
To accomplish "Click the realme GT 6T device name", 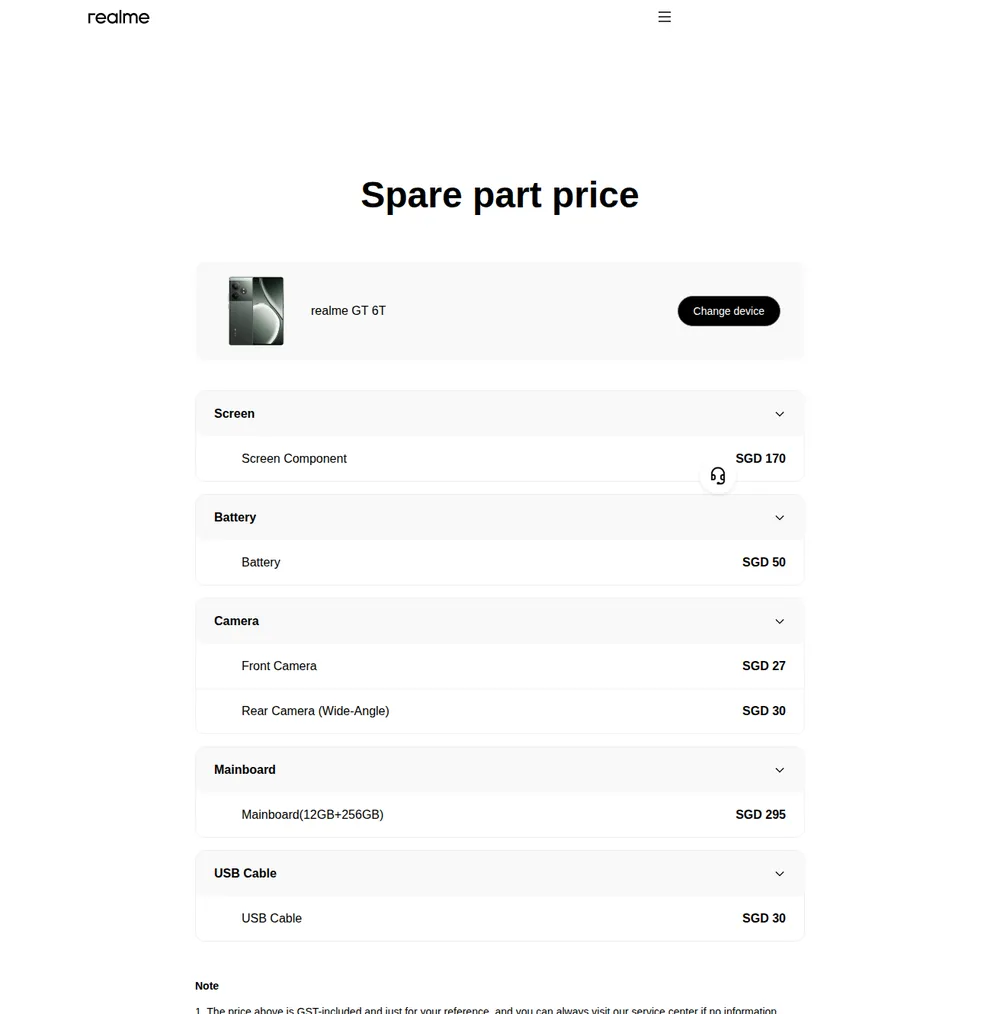I will tap(348, 311).
